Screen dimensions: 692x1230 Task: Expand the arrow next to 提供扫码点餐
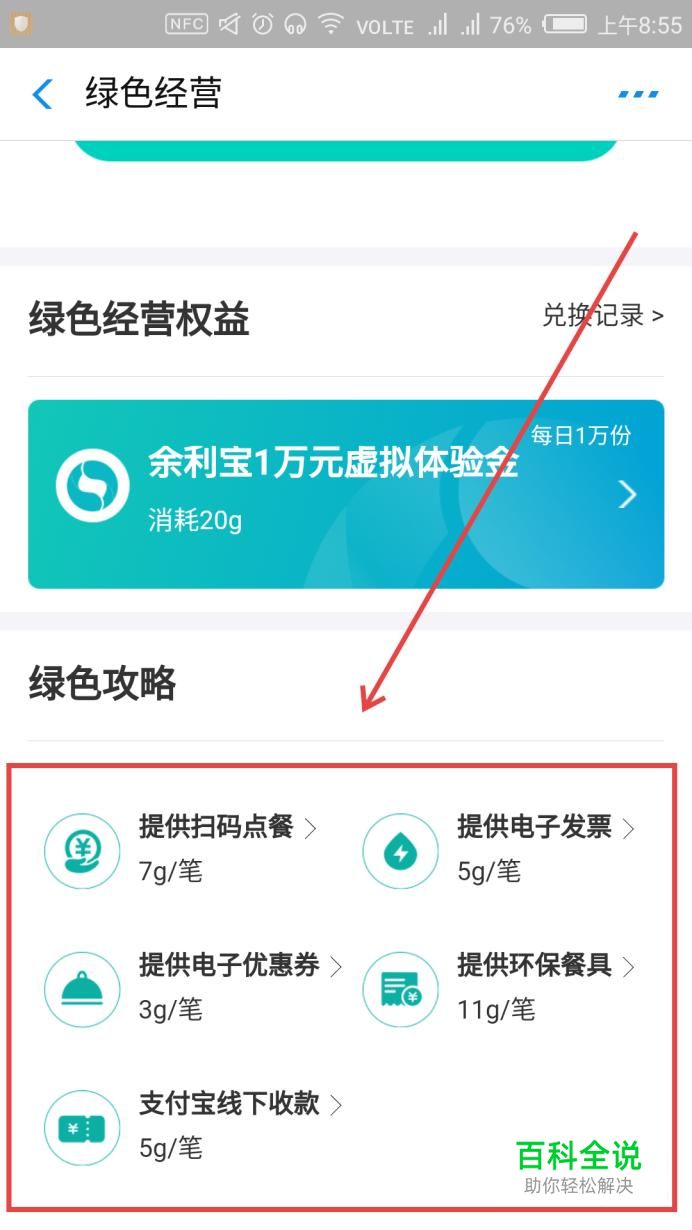tap(310, 828)
